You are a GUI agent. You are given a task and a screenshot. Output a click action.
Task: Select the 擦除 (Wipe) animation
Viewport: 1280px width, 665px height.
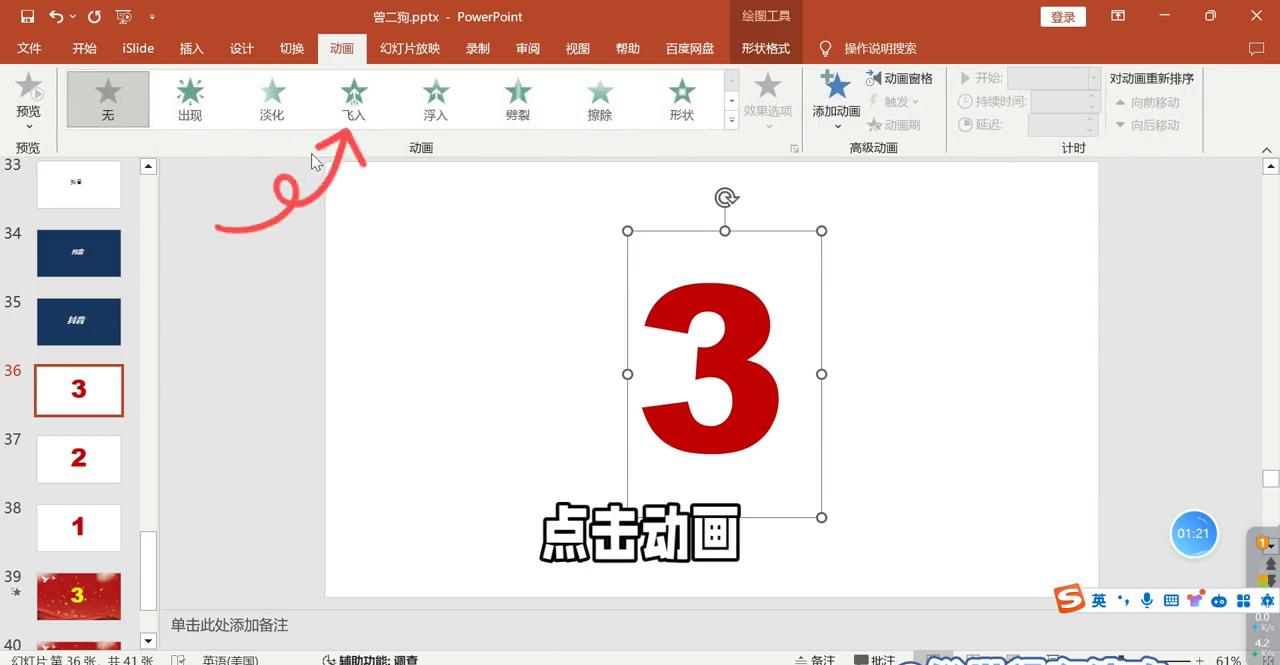[x=600, y=98]
